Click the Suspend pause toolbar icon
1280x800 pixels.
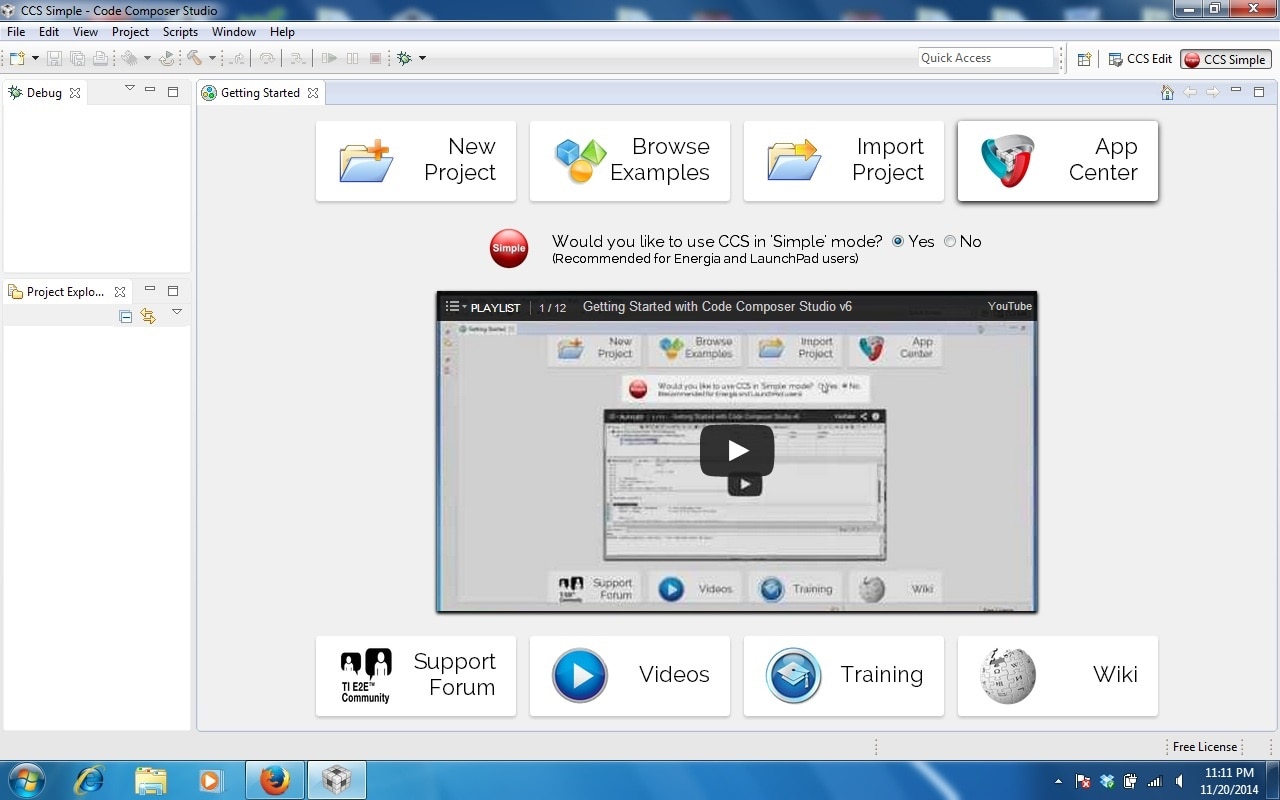(352, 58)
